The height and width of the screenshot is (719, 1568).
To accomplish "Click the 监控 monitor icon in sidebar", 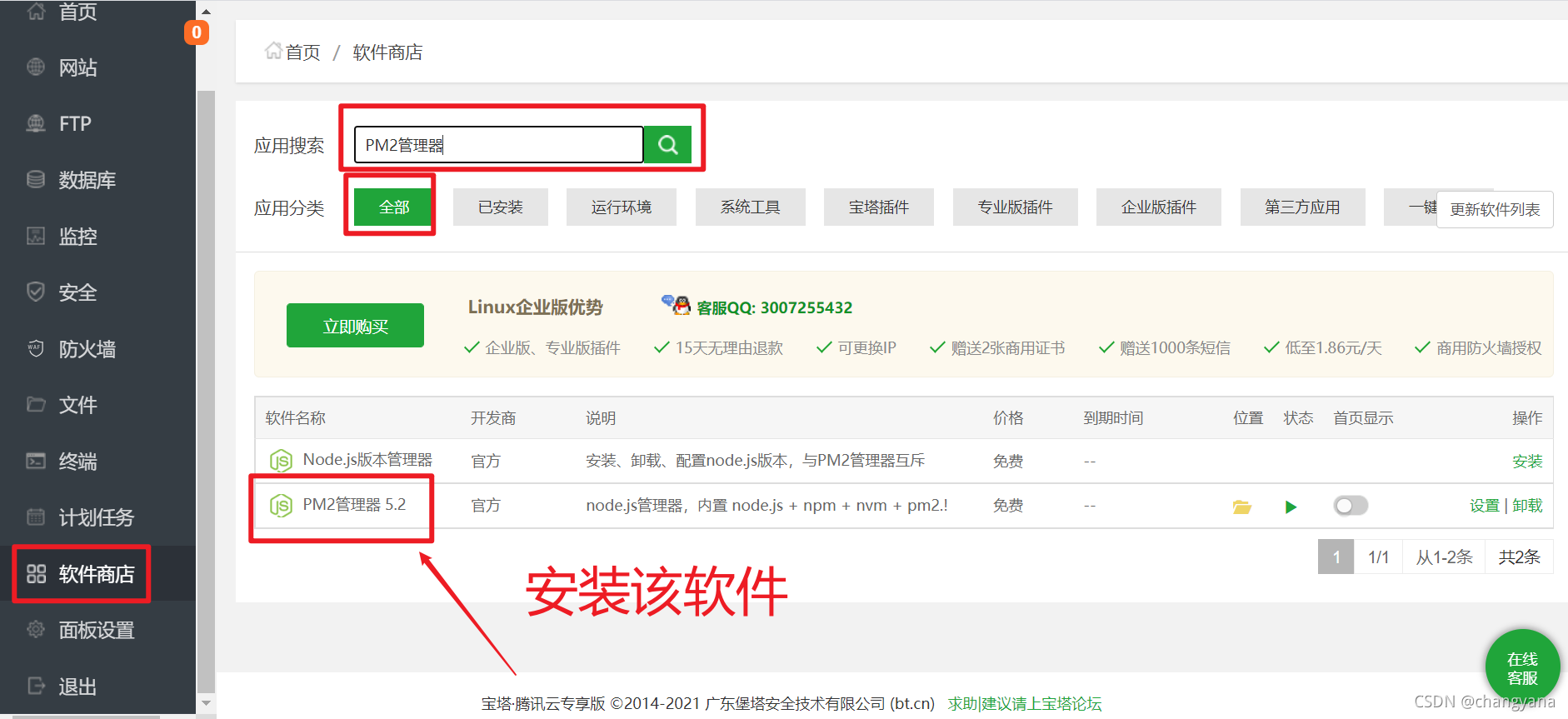I will (x=36, y=236).
